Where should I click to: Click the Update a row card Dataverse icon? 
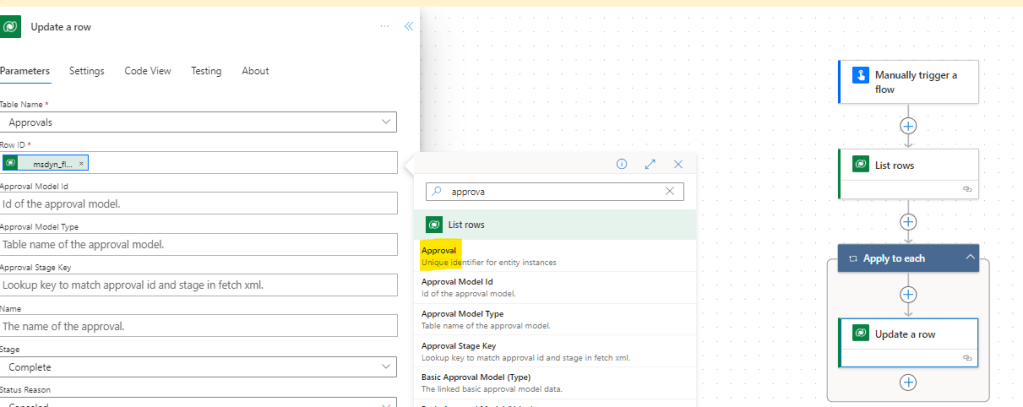click(x=861, y=333)
